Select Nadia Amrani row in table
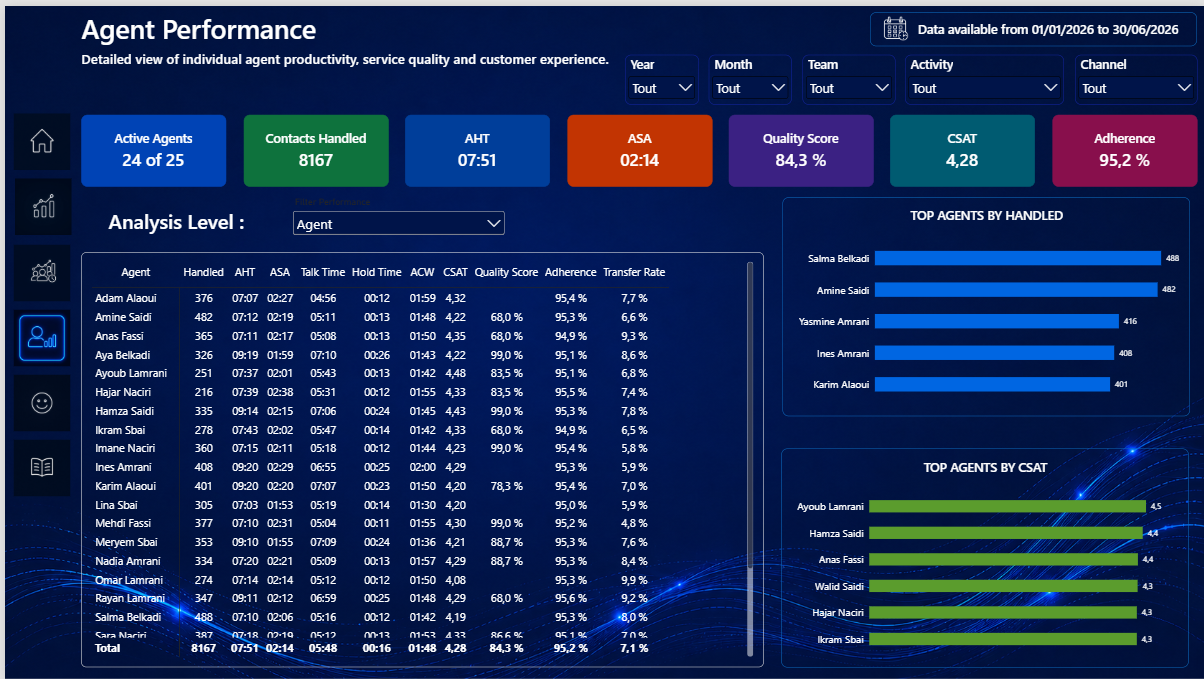1204x679 pixels. pyautogui.click(x=380, y=561)
